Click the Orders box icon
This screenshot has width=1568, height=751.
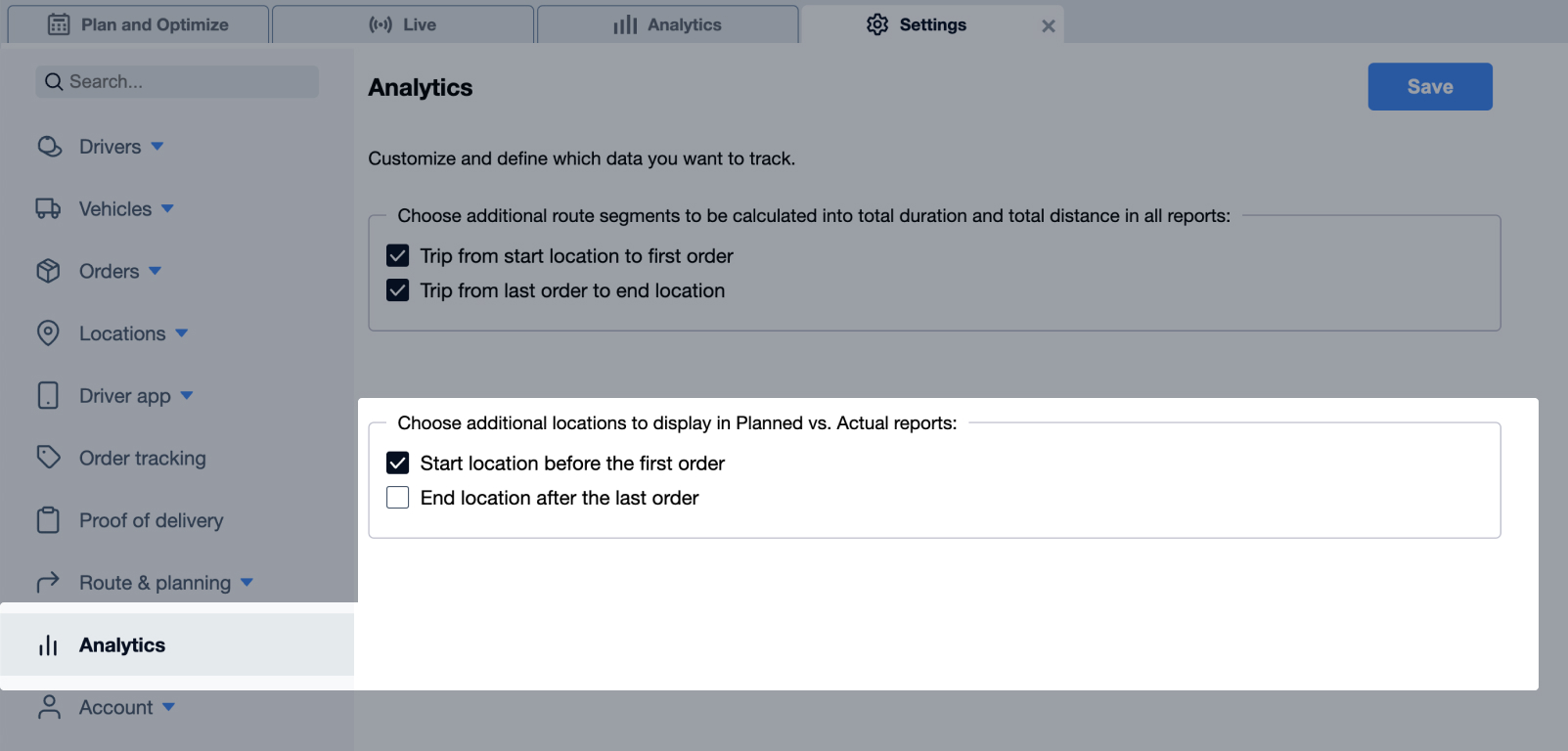pos(48,271)
